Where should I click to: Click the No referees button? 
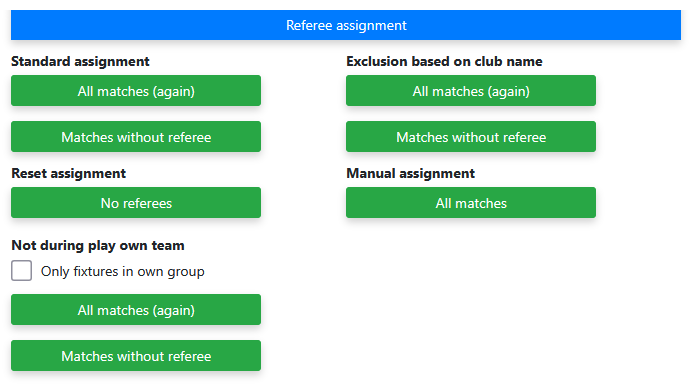[136, 203]
